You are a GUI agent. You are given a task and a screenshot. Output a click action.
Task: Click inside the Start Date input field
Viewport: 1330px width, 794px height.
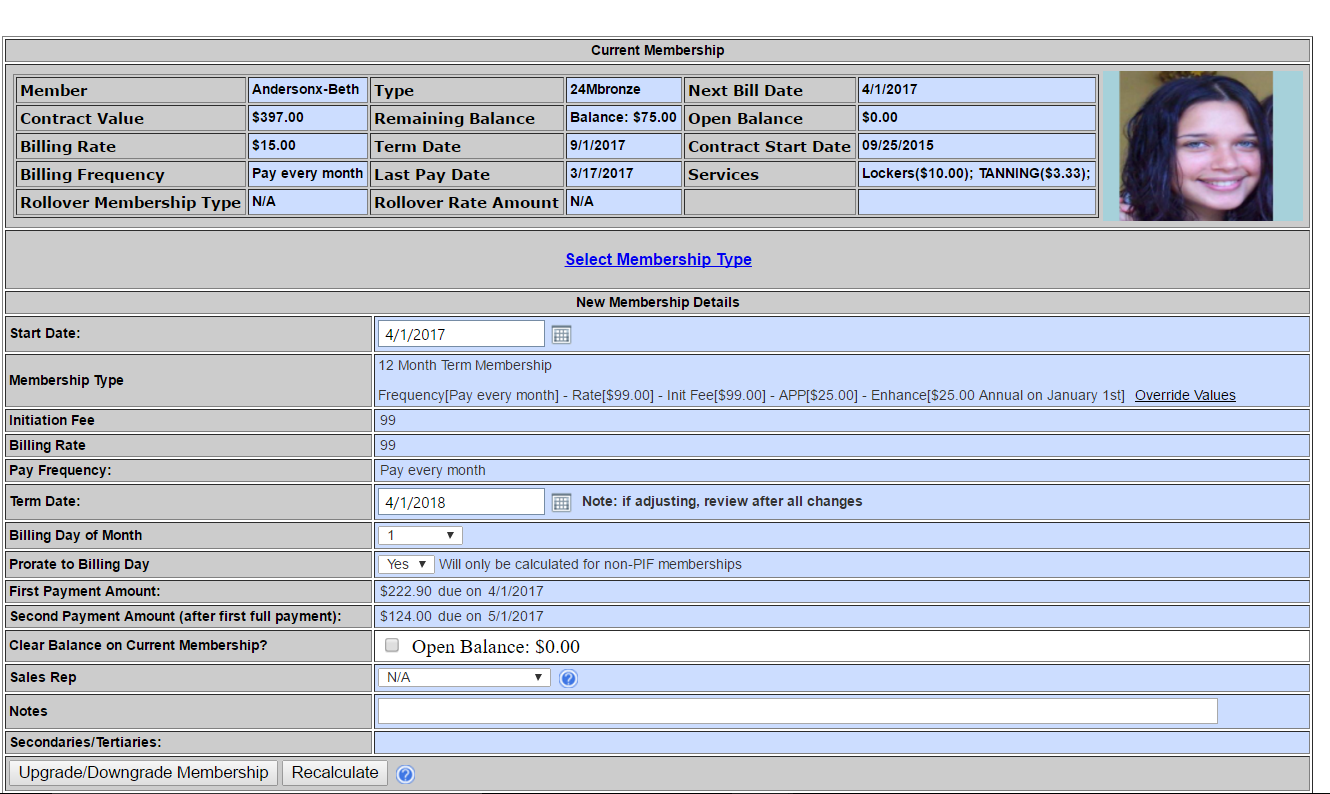coord(460,333)
